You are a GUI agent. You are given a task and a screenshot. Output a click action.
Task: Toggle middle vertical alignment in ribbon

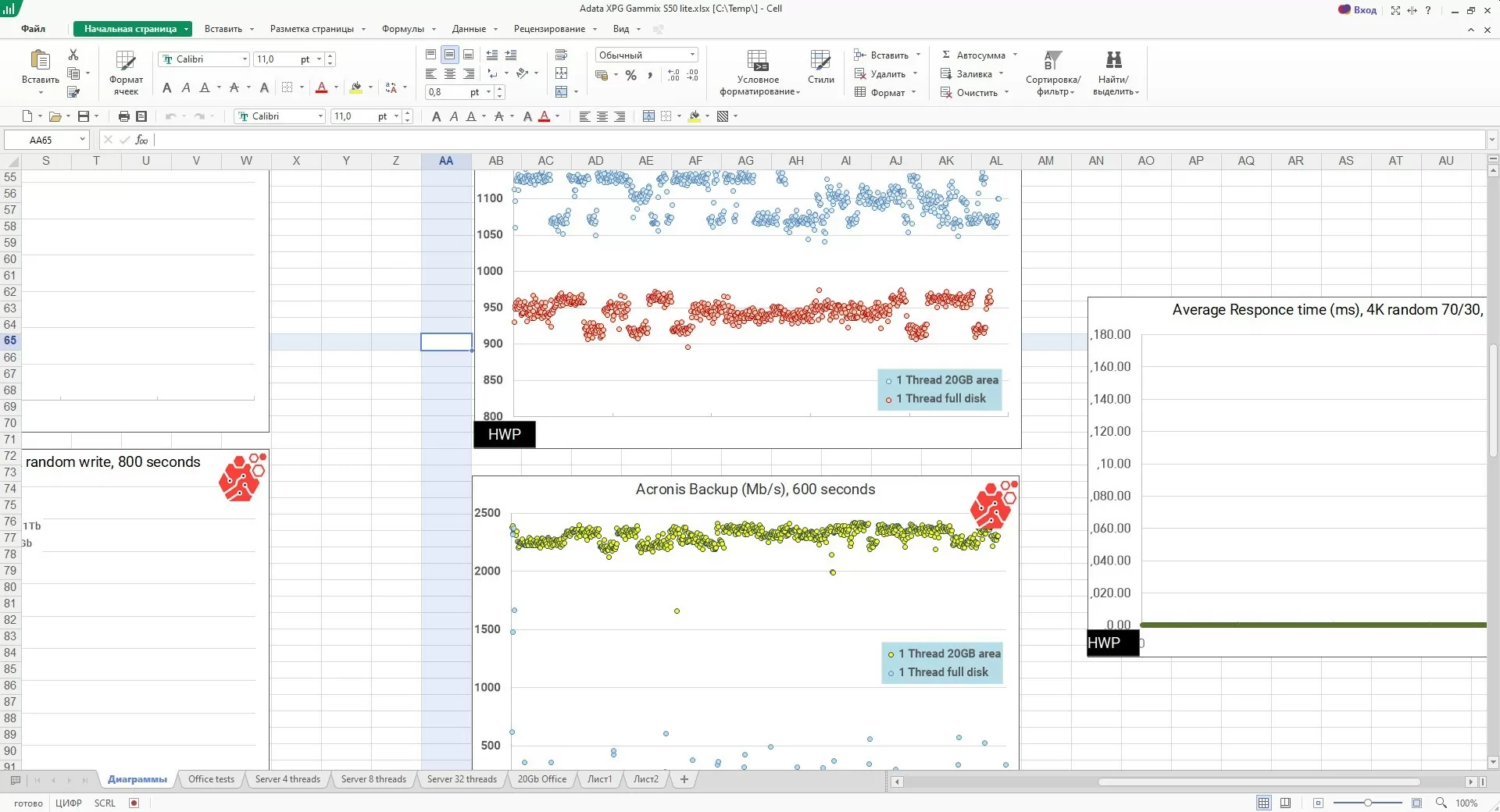tap(449, 55)
